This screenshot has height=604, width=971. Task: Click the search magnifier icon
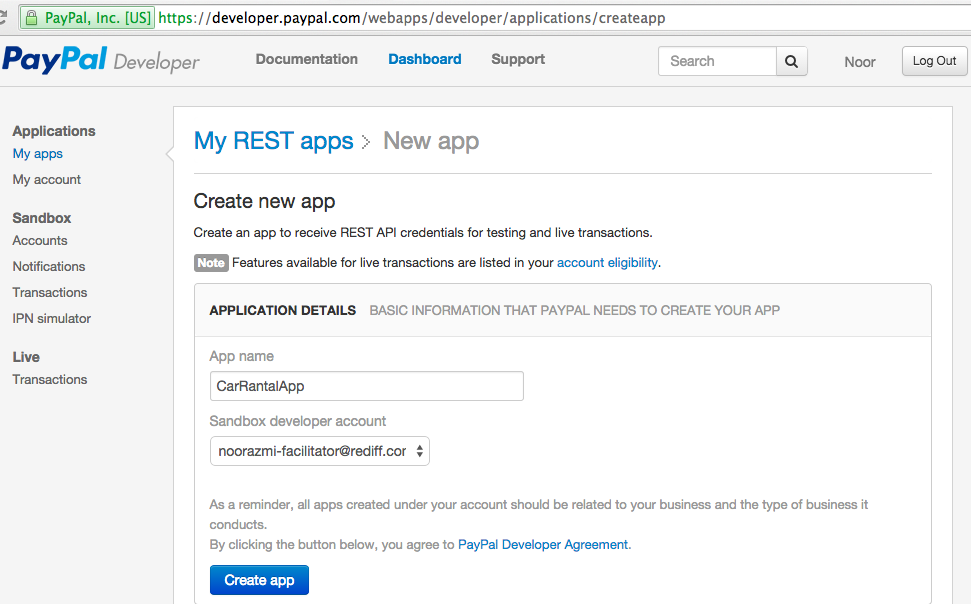coord(791,61)
